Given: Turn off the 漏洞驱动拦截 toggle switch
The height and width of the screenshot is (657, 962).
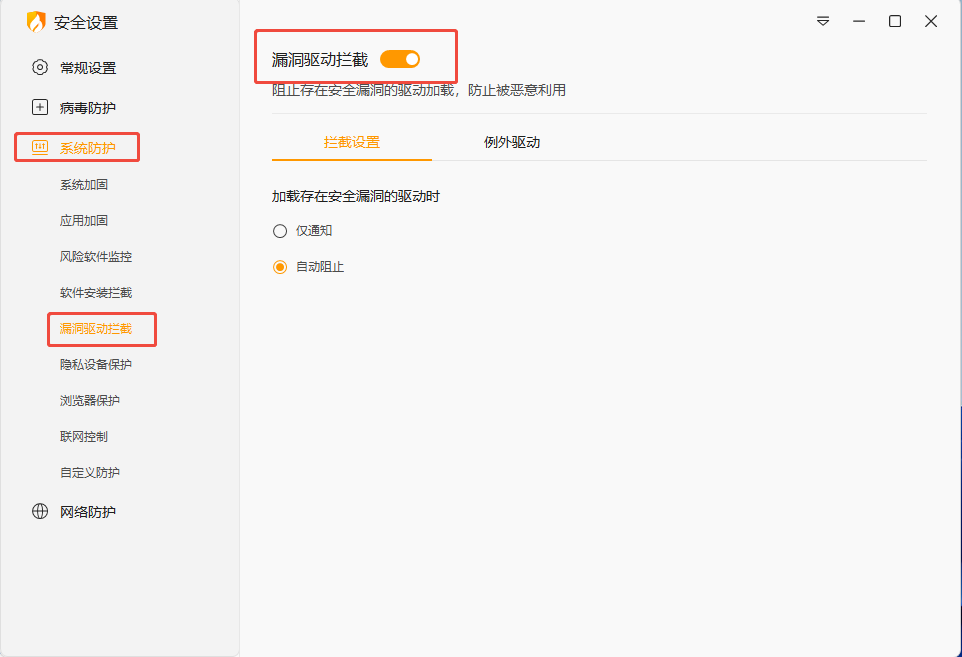Looking at the screenshot, I should [400, 60].
